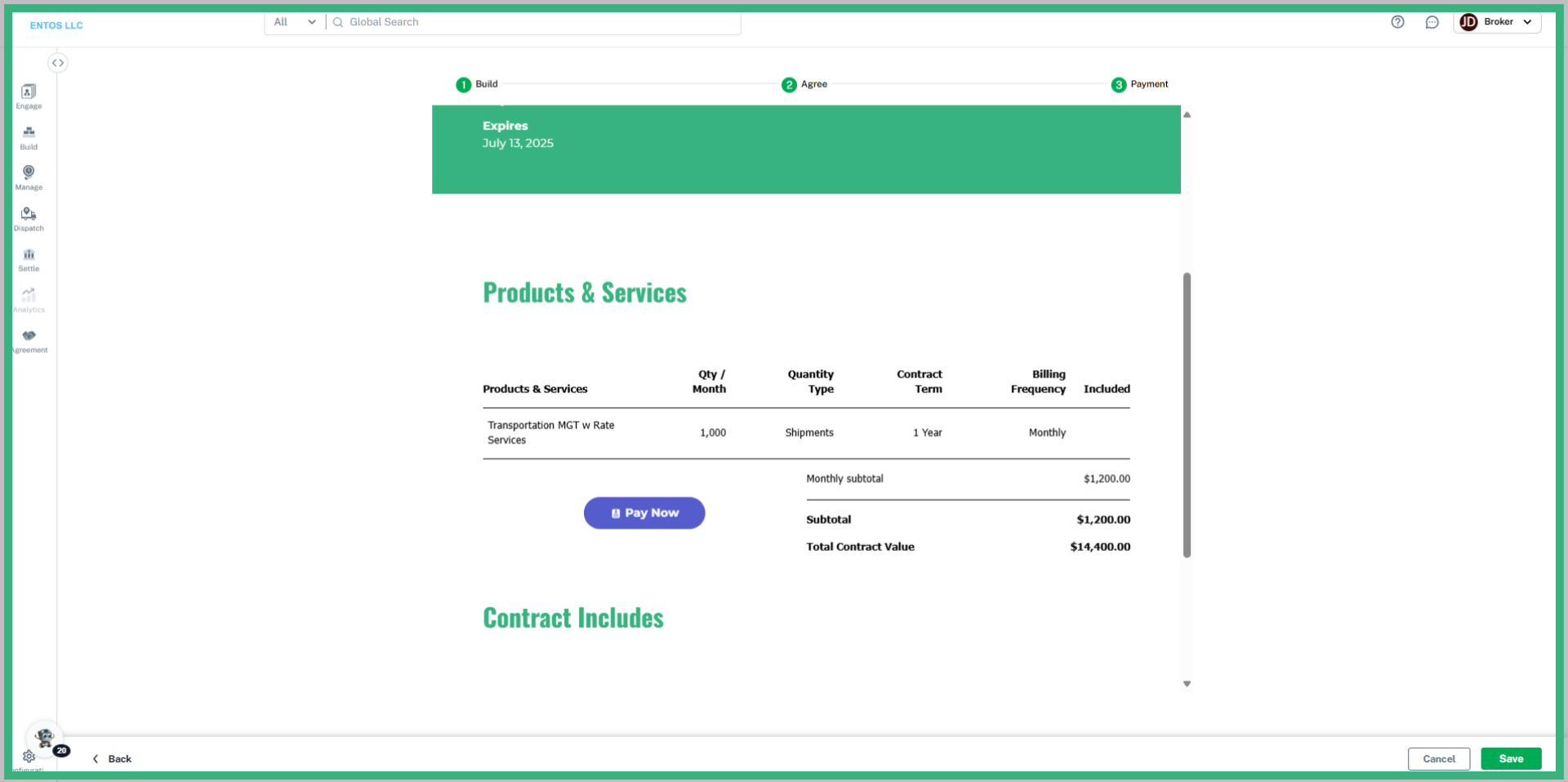Save the contract changes
Screen dimensions: 1568x782
1510,758
